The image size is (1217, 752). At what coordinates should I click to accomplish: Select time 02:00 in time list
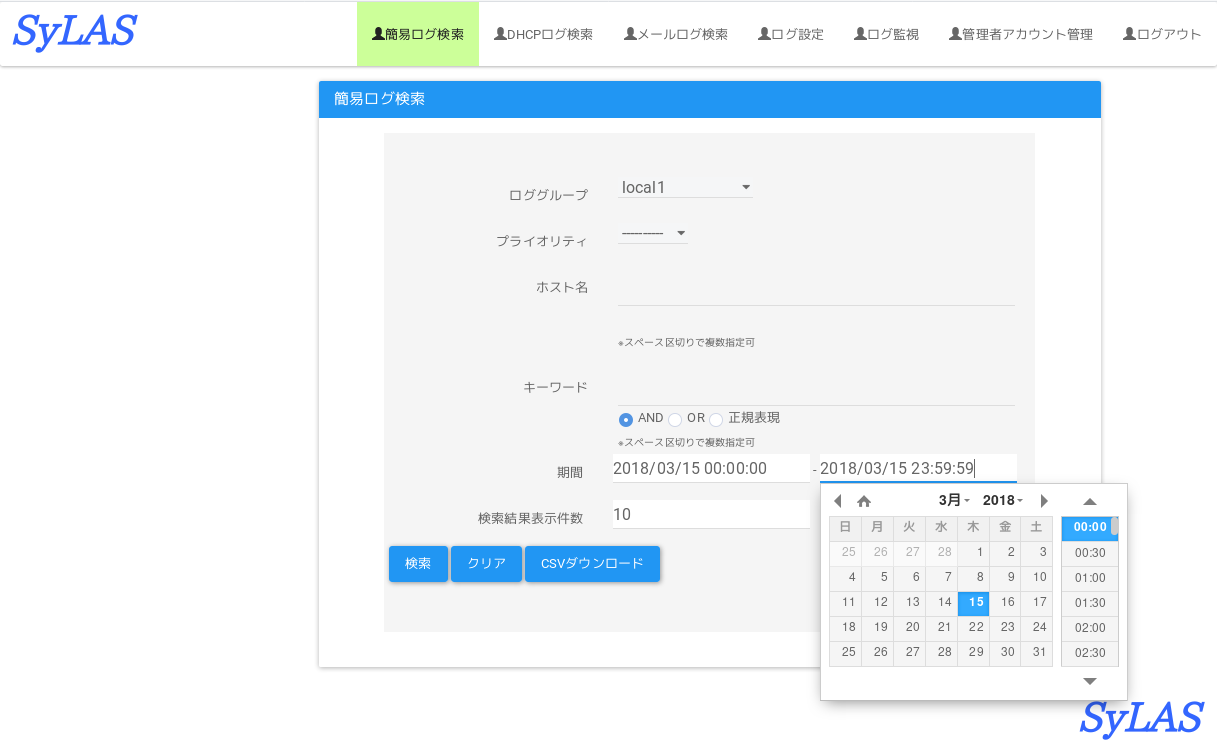(x=1089, y=628)
